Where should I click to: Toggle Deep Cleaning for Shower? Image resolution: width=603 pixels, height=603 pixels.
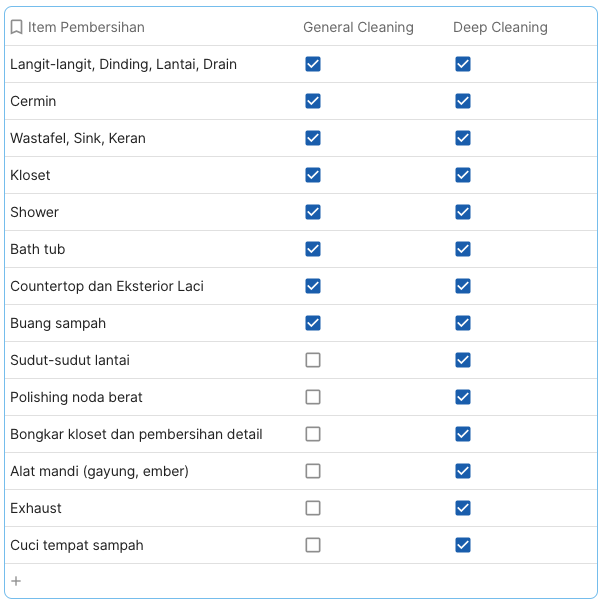tap(463, 212)
